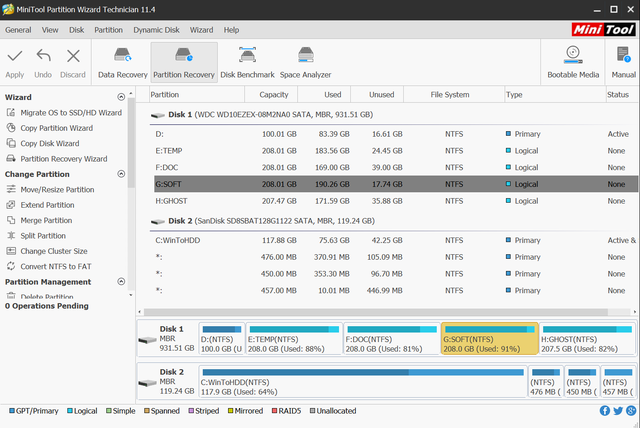Click the sidebar scroll-up arrow
Image resolution: width=640 pixels, height=428 pixels.
click(x=131, y=94)
